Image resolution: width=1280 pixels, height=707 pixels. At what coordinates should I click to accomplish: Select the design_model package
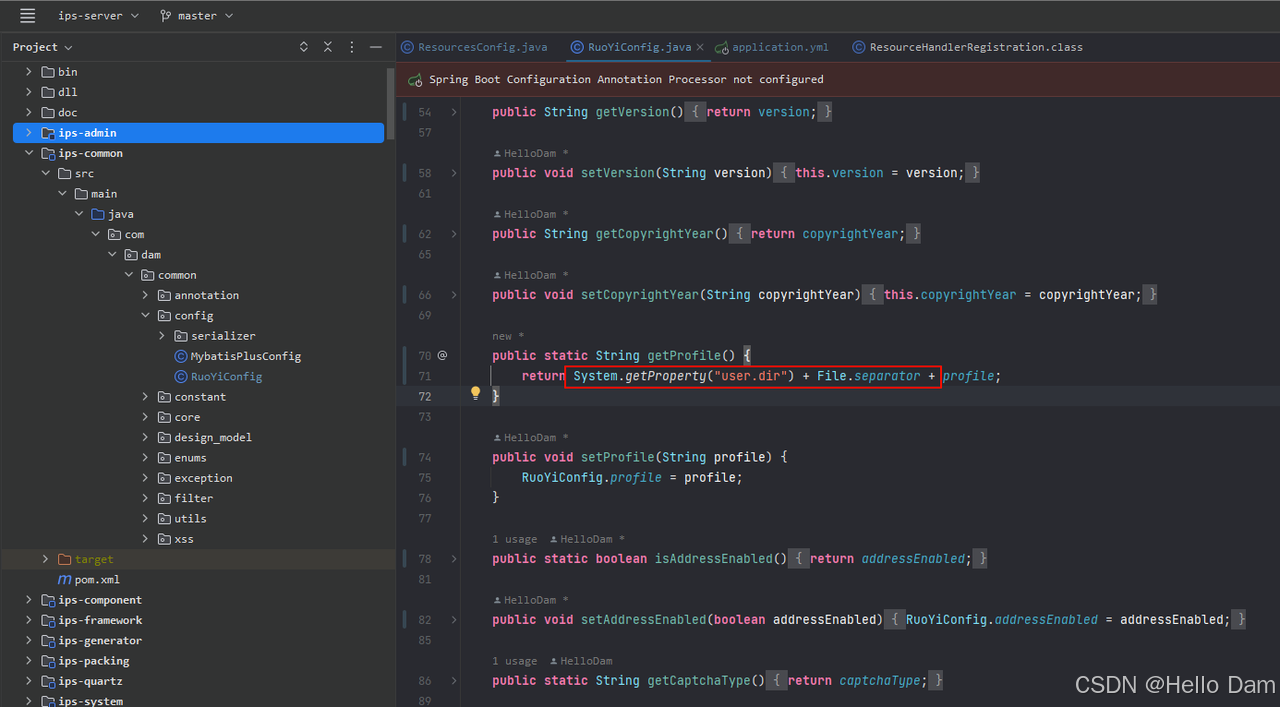(x=204, y=438)
